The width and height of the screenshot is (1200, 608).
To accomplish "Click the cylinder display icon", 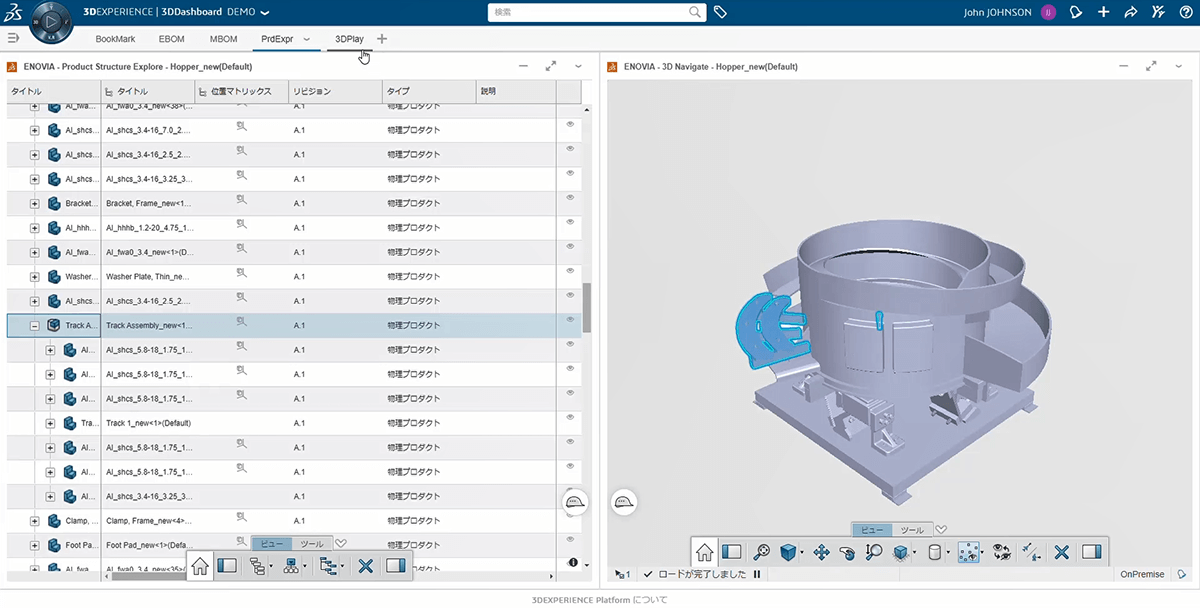I will tap(934, 551).
